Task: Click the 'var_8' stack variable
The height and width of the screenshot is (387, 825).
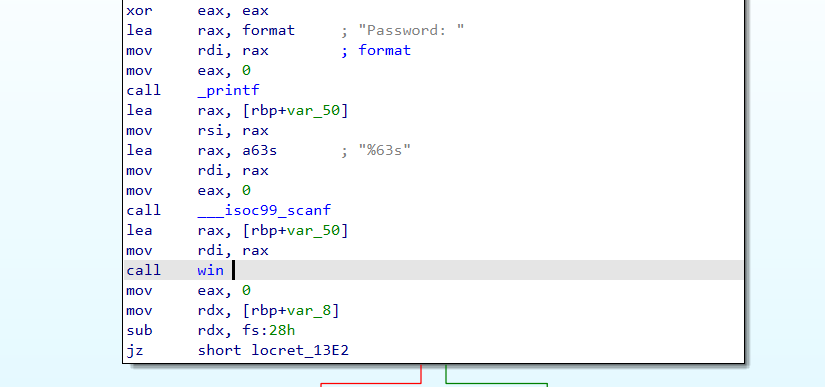Action: click(309, 310)
